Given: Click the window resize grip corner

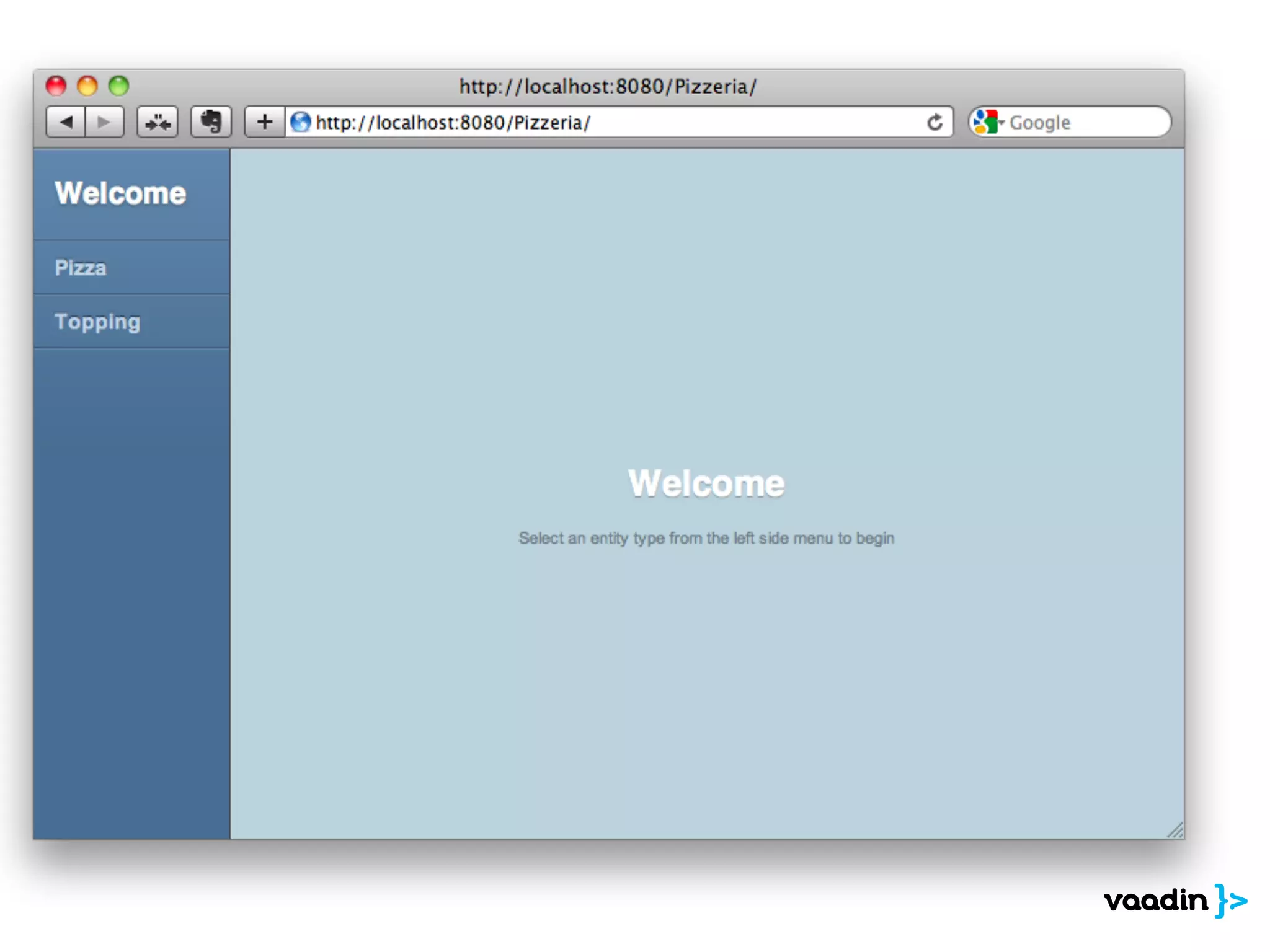Looking at the screenshot, I should pyautogui.click(x=1175, y=829).
